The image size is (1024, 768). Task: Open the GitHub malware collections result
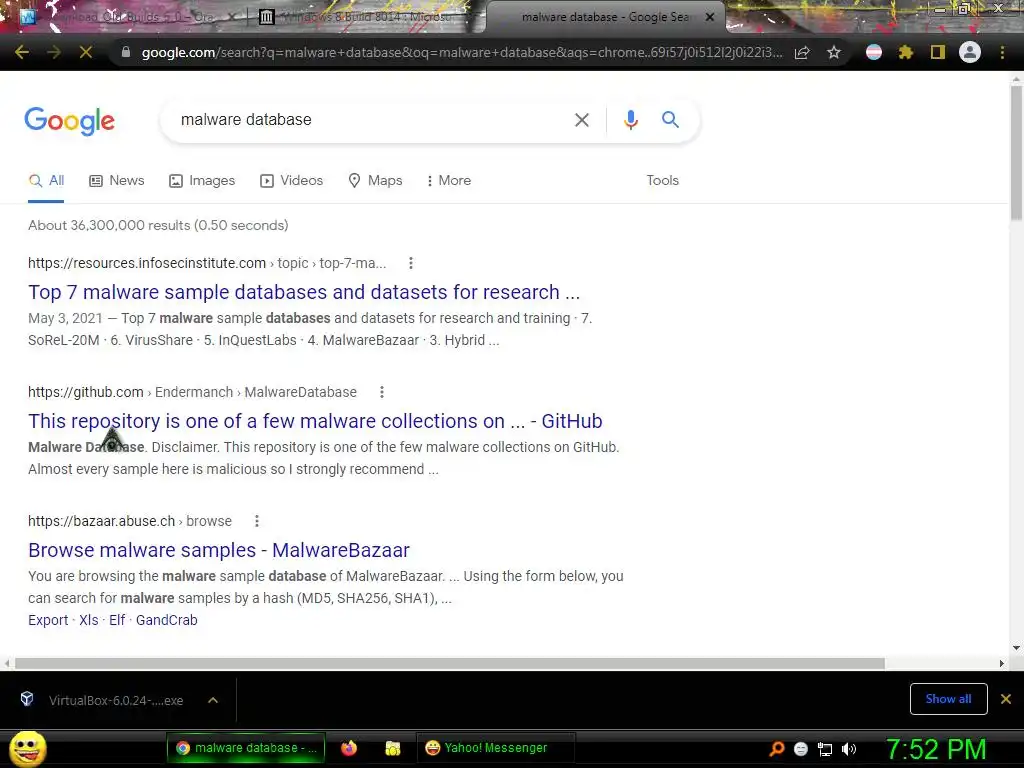[315, 421]
